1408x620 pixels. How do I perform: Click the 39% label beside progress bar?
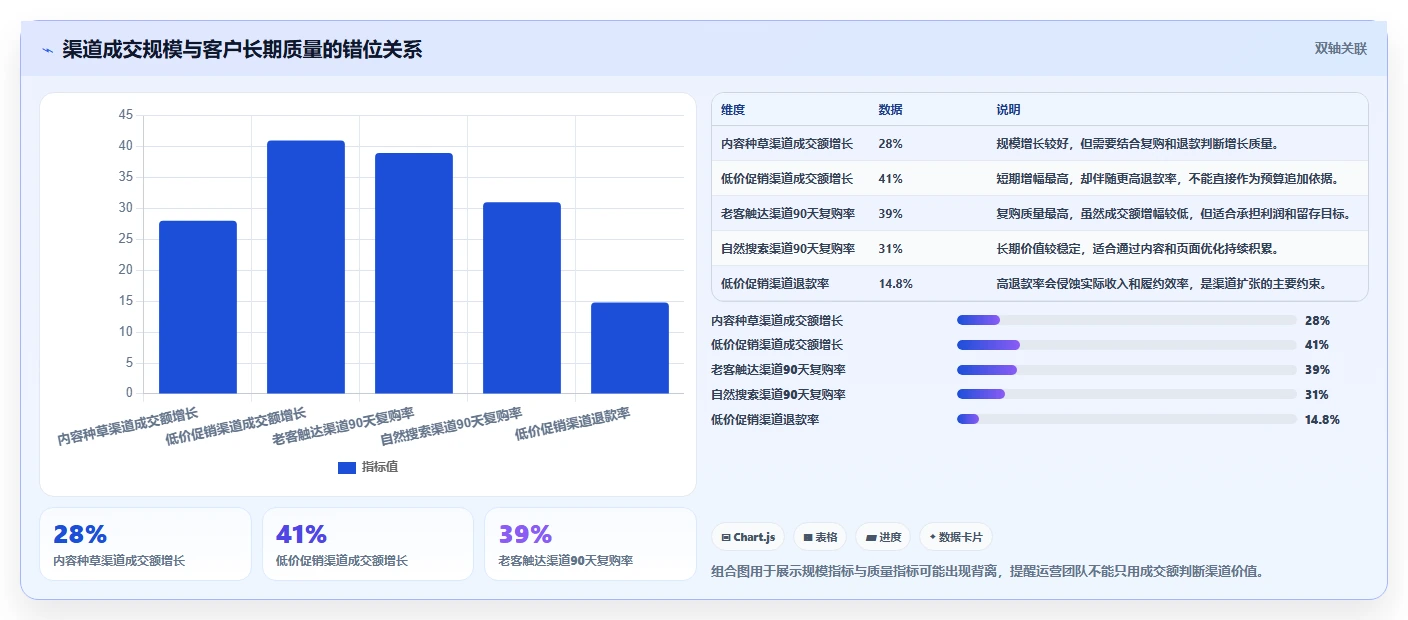(x=1317, y=370)
